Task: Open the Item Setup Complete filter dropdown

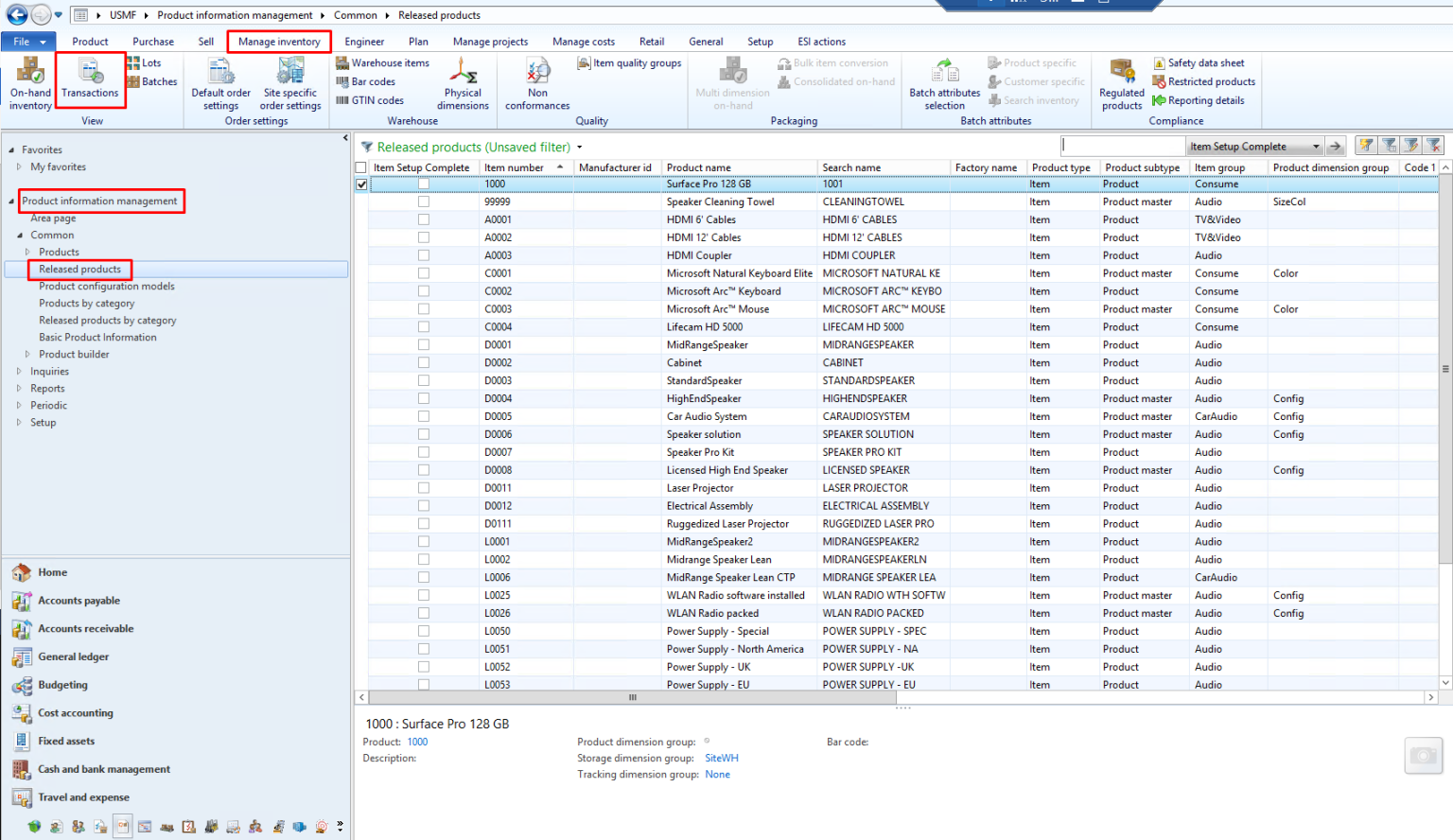Action: coord(1317,146)
